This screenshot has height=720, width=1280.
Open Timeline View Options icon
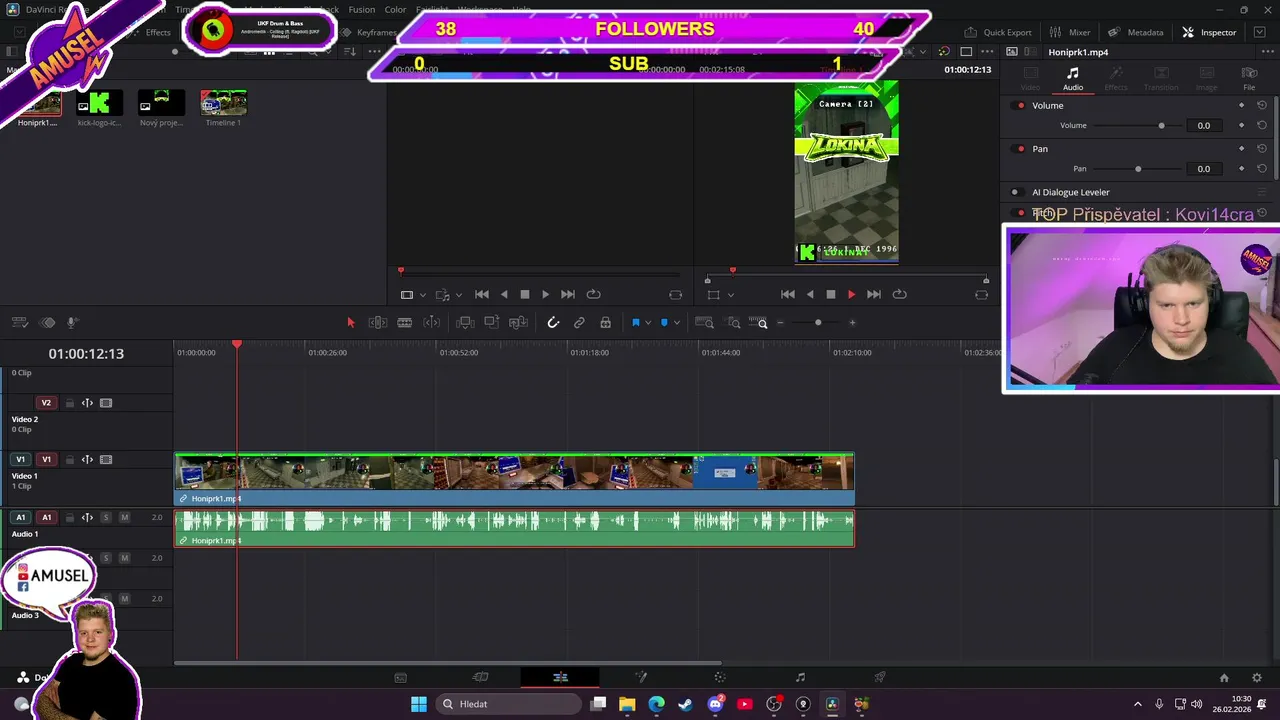pyautogui.click(x=19, y=322)
